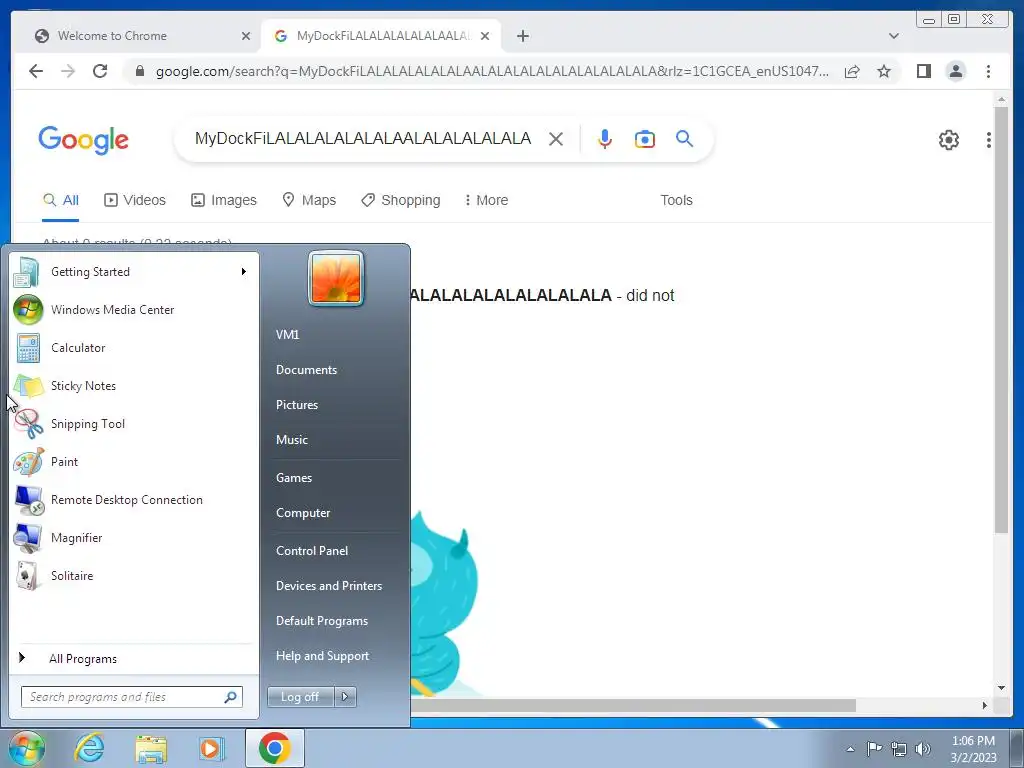Select the Shopping search tab
The width and height of the screenshot is (1024, 768).
(401, 200)
